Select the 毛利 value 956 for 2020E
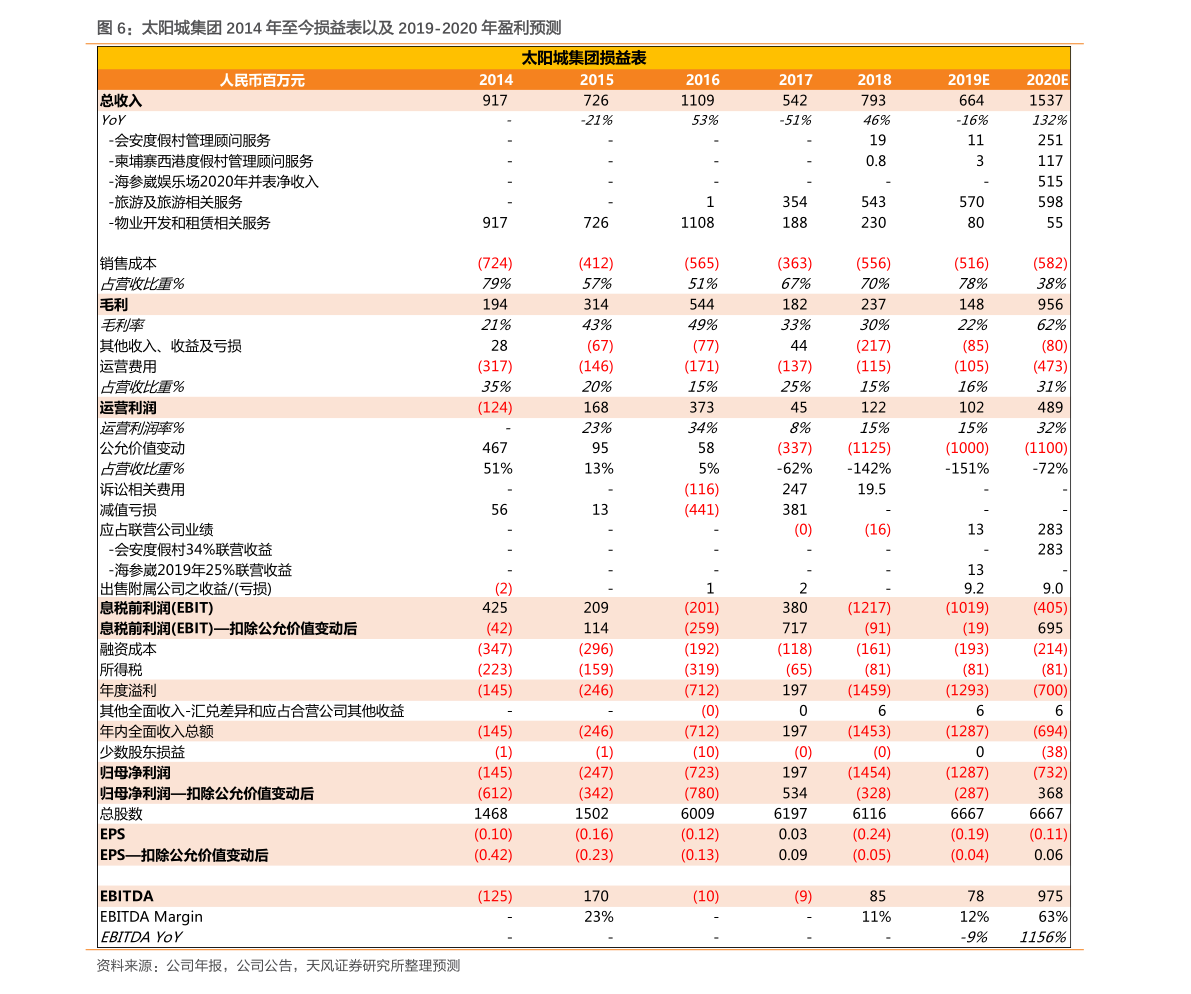The width and height of the screenshot is (1191, 994). click(1050, 305)
